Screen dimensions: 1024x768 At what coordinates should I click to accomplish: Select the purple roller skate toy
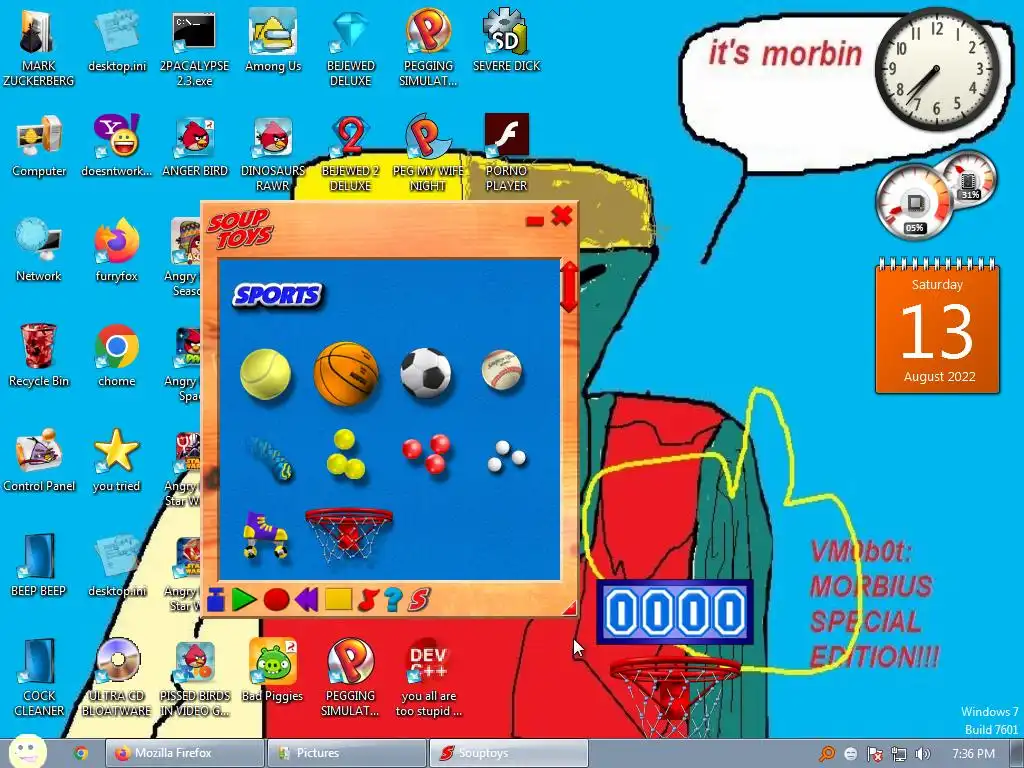coord(265,535)
